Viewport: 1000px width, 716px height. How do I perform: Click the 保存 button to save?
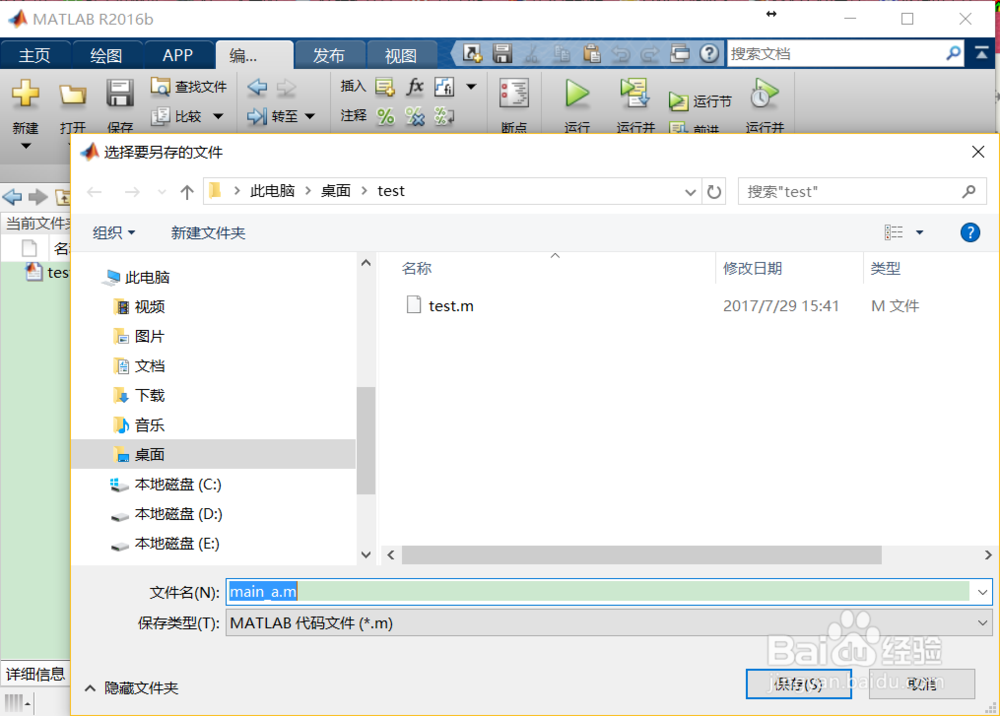click(798, 684)
